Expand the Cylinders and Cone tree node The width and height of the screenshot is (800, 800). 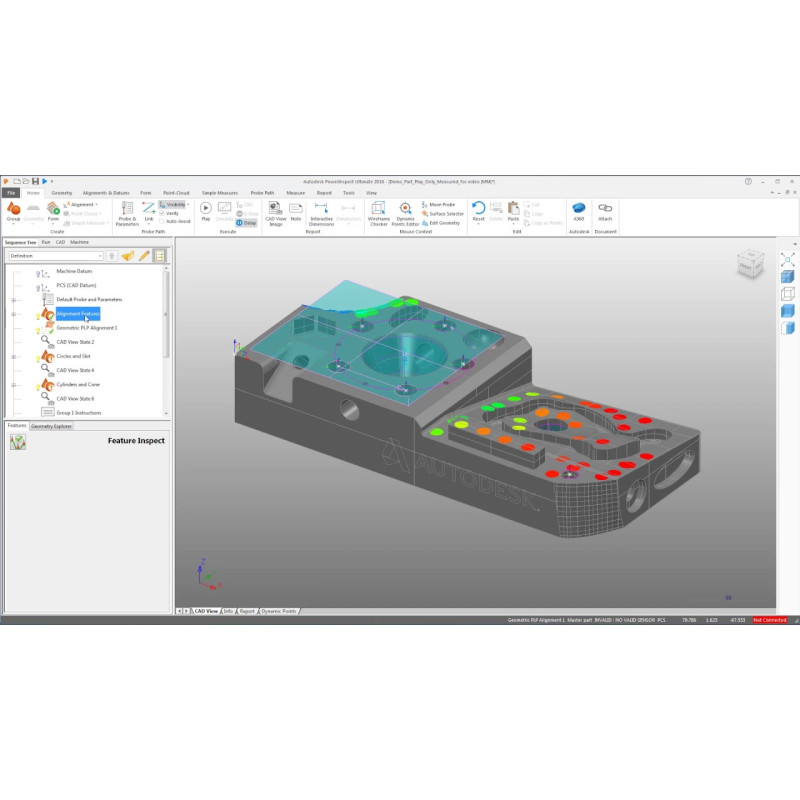(13, 384)
